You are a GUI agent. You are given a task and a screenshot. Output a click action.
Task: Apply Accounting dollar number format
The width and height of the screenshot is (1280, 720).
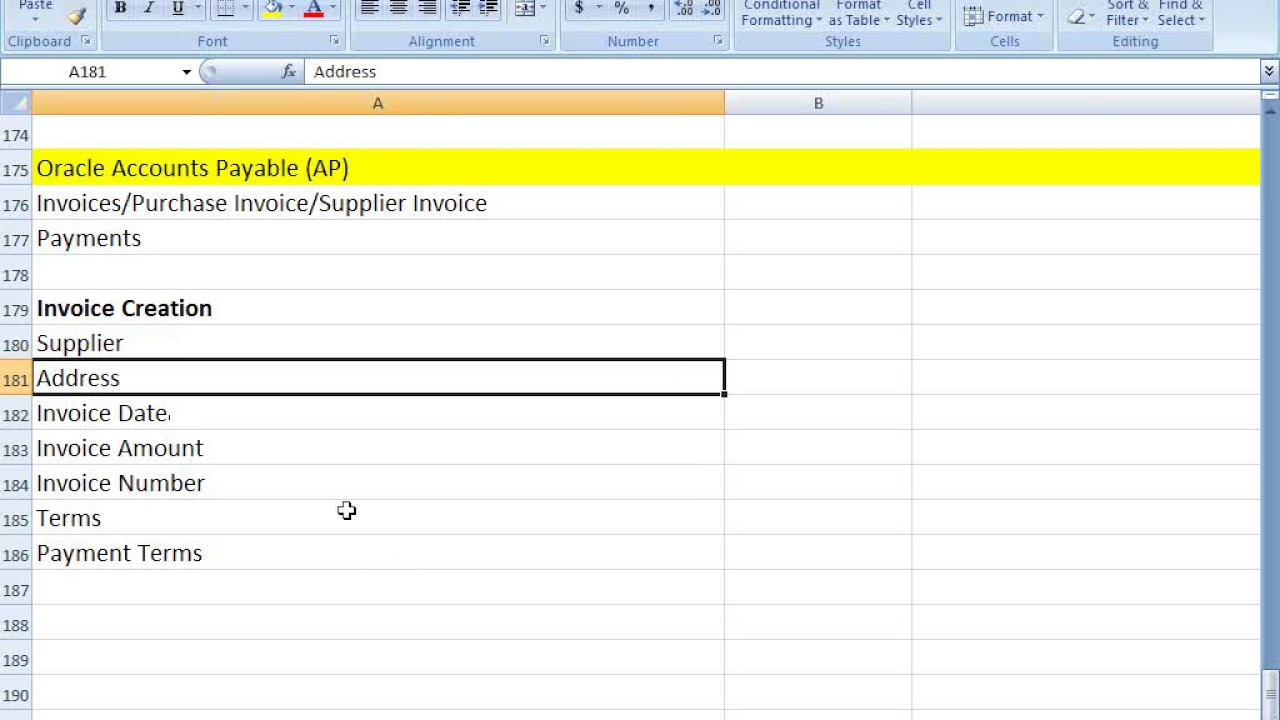coord(578,9)
